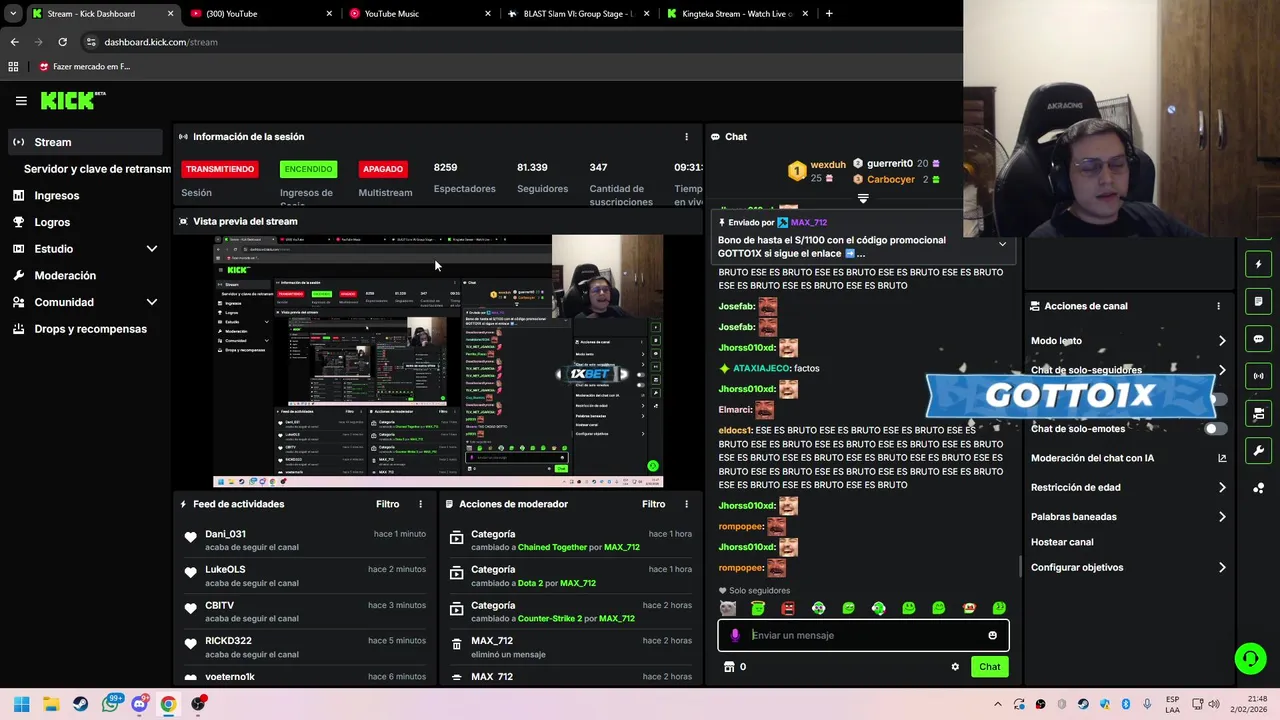The width and height of the screenshot is (1280, 720).
Task: Reload the browser page
Action: [x=62, y=42]
